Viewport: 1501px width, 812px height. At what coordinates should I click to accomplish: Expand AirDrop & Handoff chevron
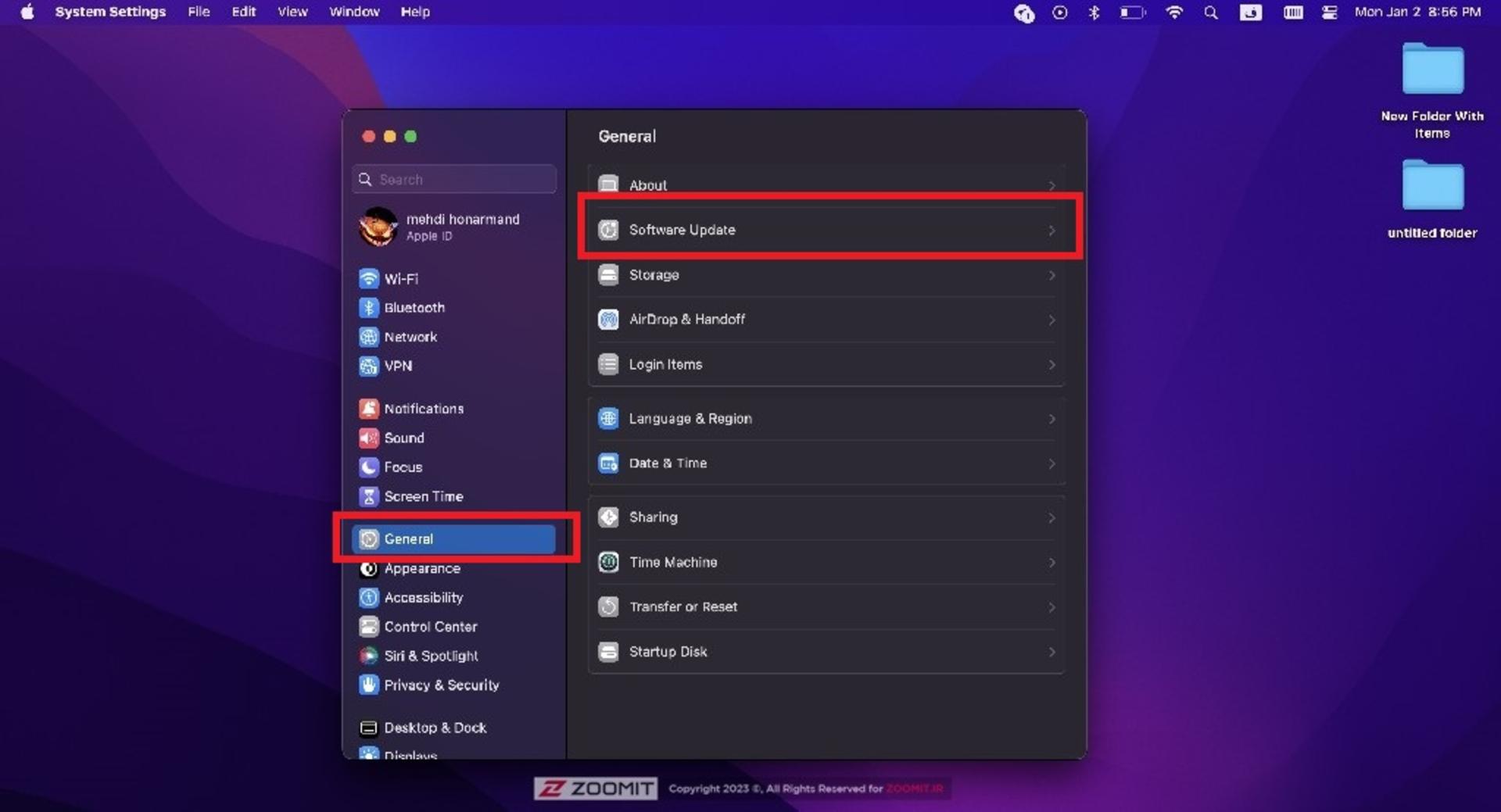point(1051,320)
